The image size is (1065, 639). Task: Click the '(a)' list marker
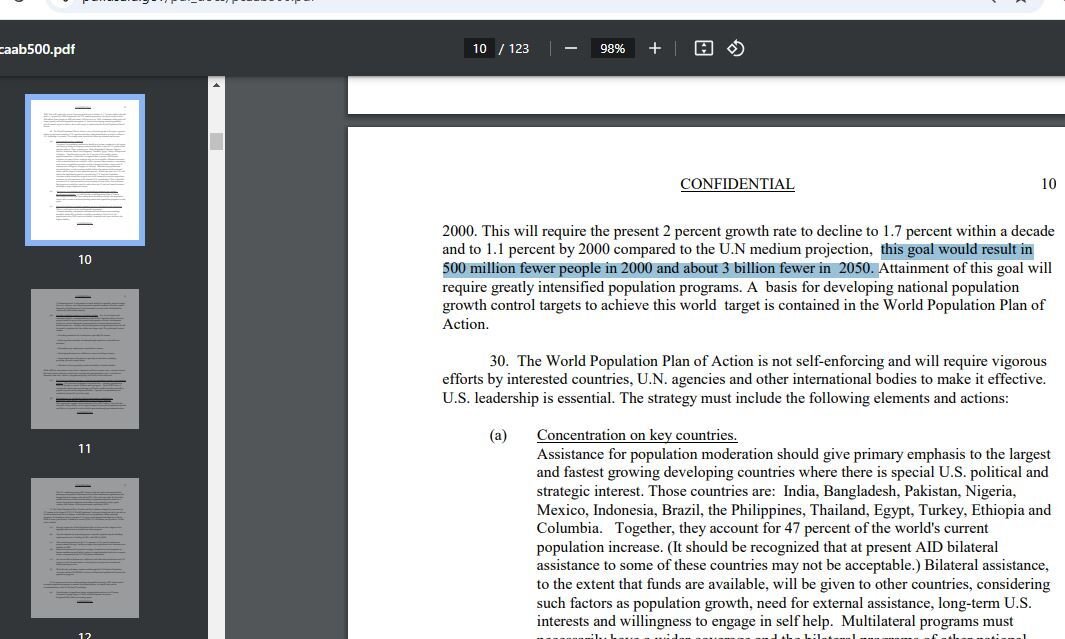click(498, 435)
